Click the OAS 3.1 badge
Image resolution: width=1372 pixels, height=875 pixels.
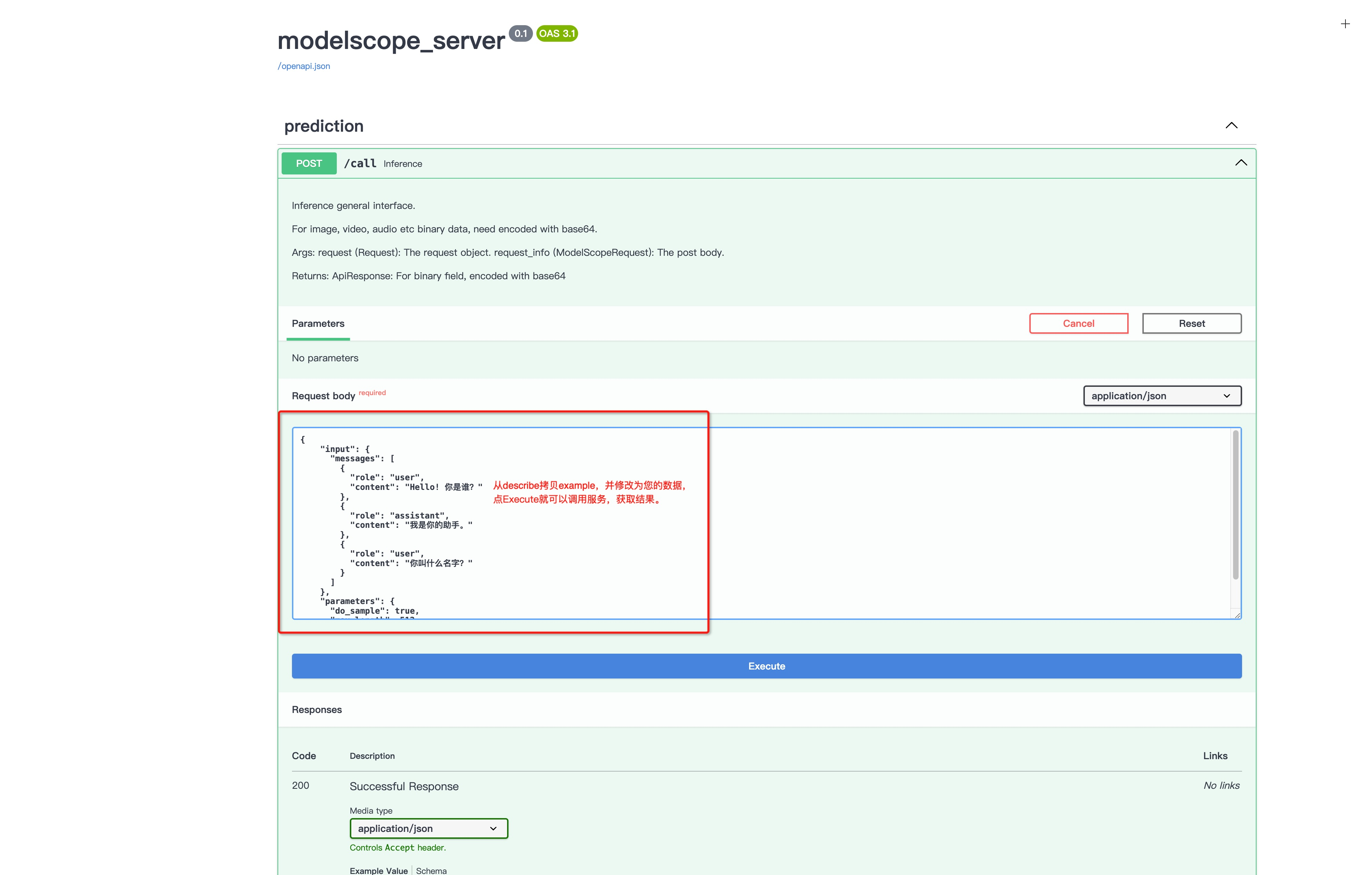tap(557, 33)
